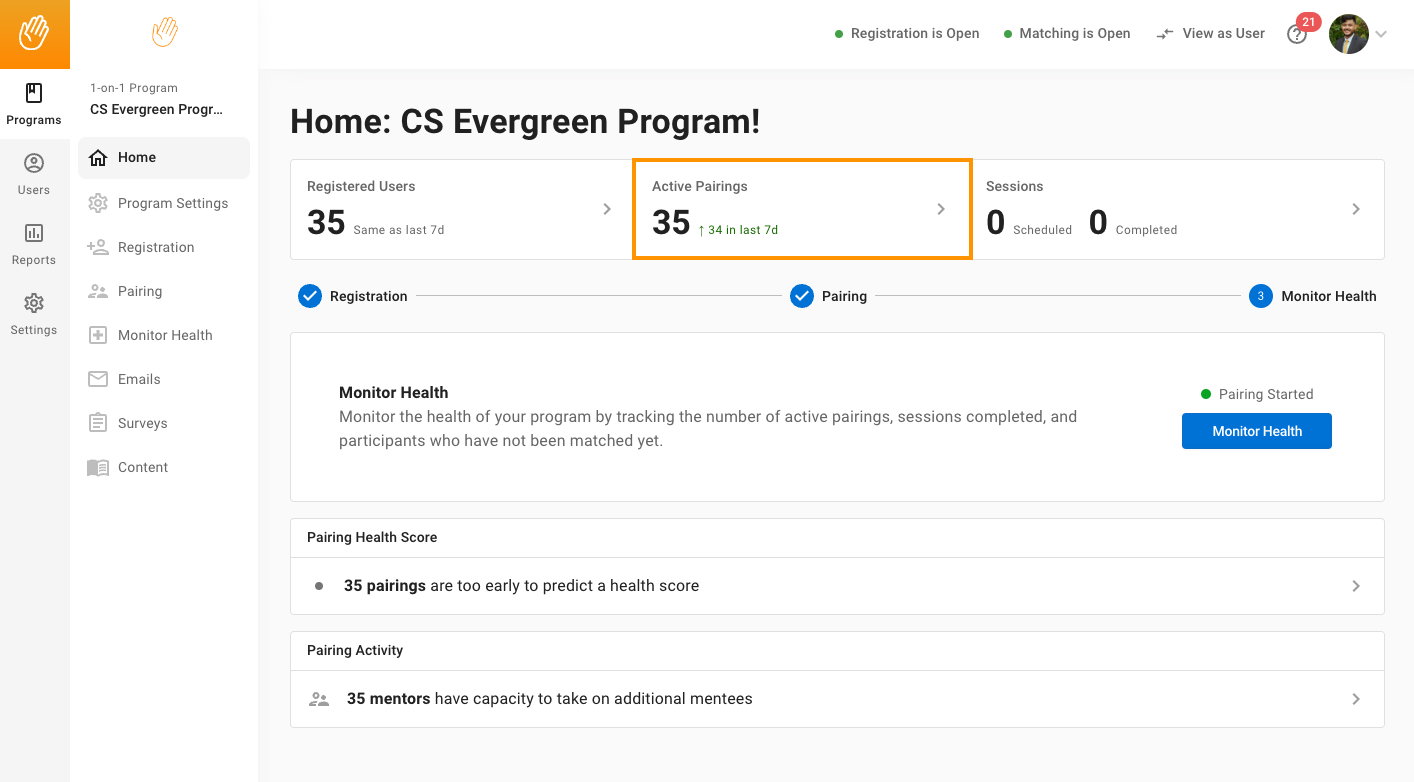Click the step 3 circle for Monitor Health
This screenshot has height=782, width=1414.
1261,296
